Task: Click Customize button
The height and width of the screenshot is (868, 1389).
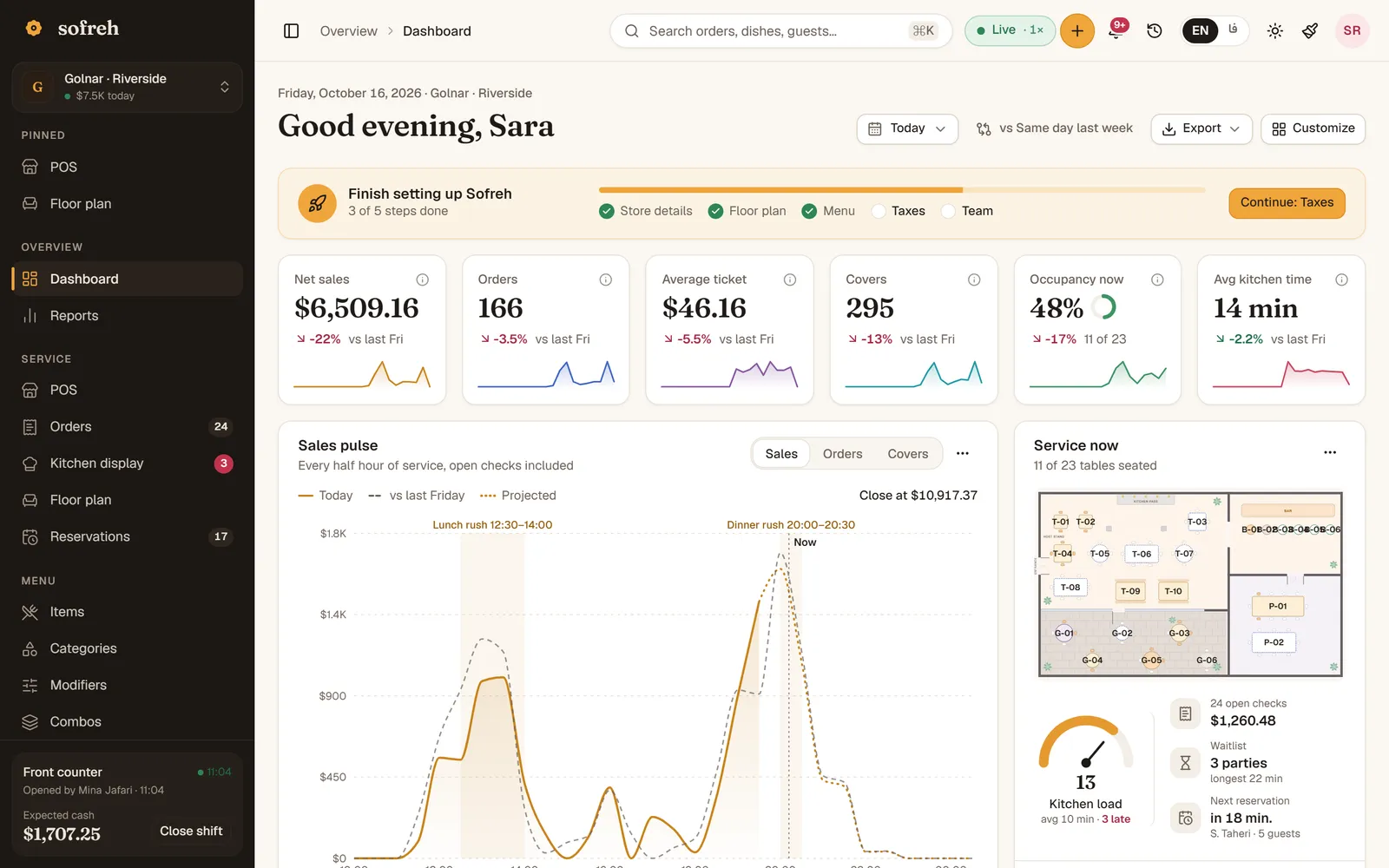Action: pyautogui.click(x=1313, y=128)
